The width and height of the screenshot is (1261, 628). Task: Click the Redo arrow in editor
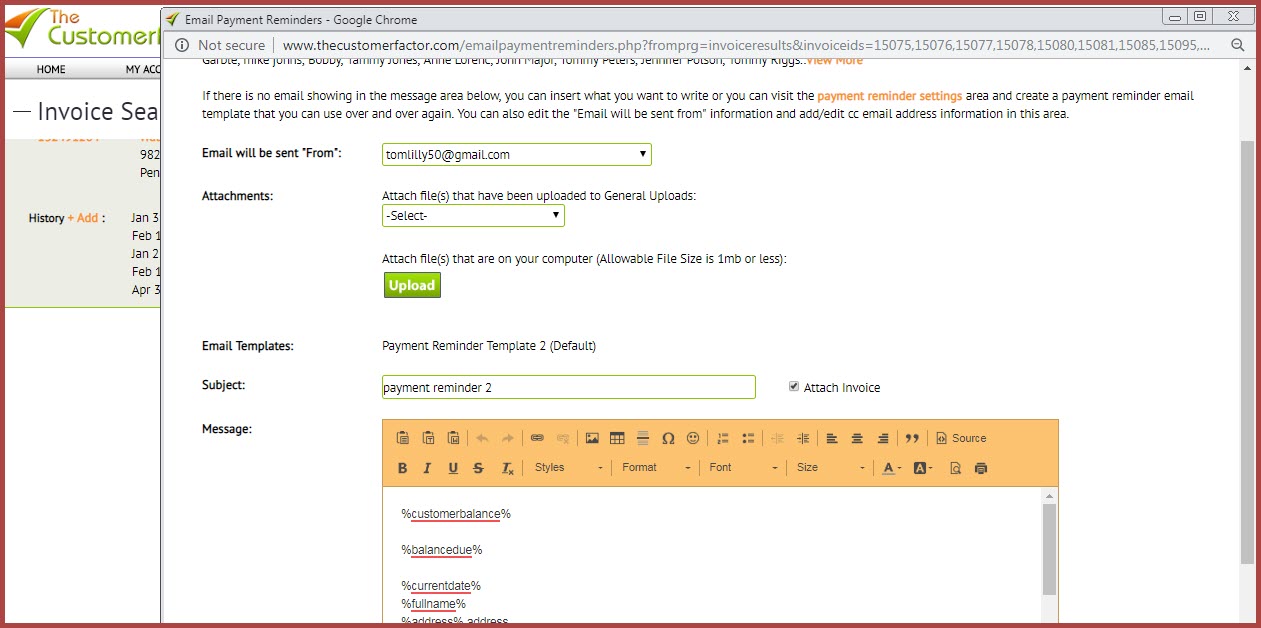508,438
